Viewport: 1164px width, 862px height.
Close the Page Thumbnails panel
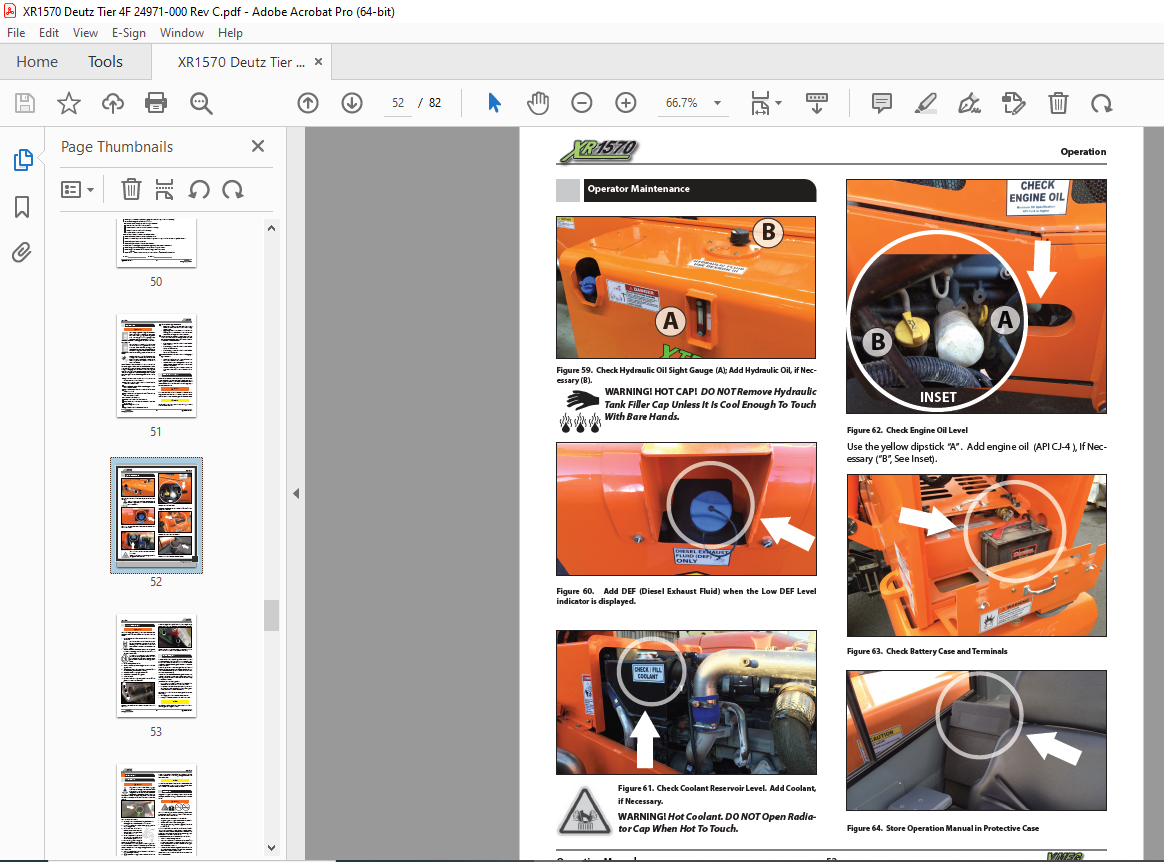[258, 146]
